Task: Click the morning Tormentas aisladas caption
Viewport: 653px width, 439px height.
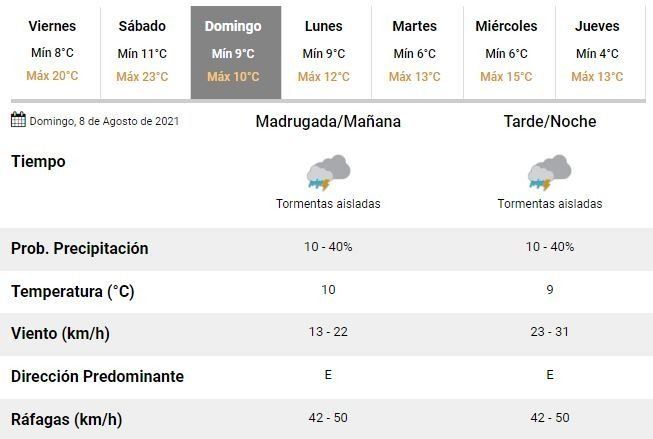Action: pyautogui.click(x=328, y=204)
